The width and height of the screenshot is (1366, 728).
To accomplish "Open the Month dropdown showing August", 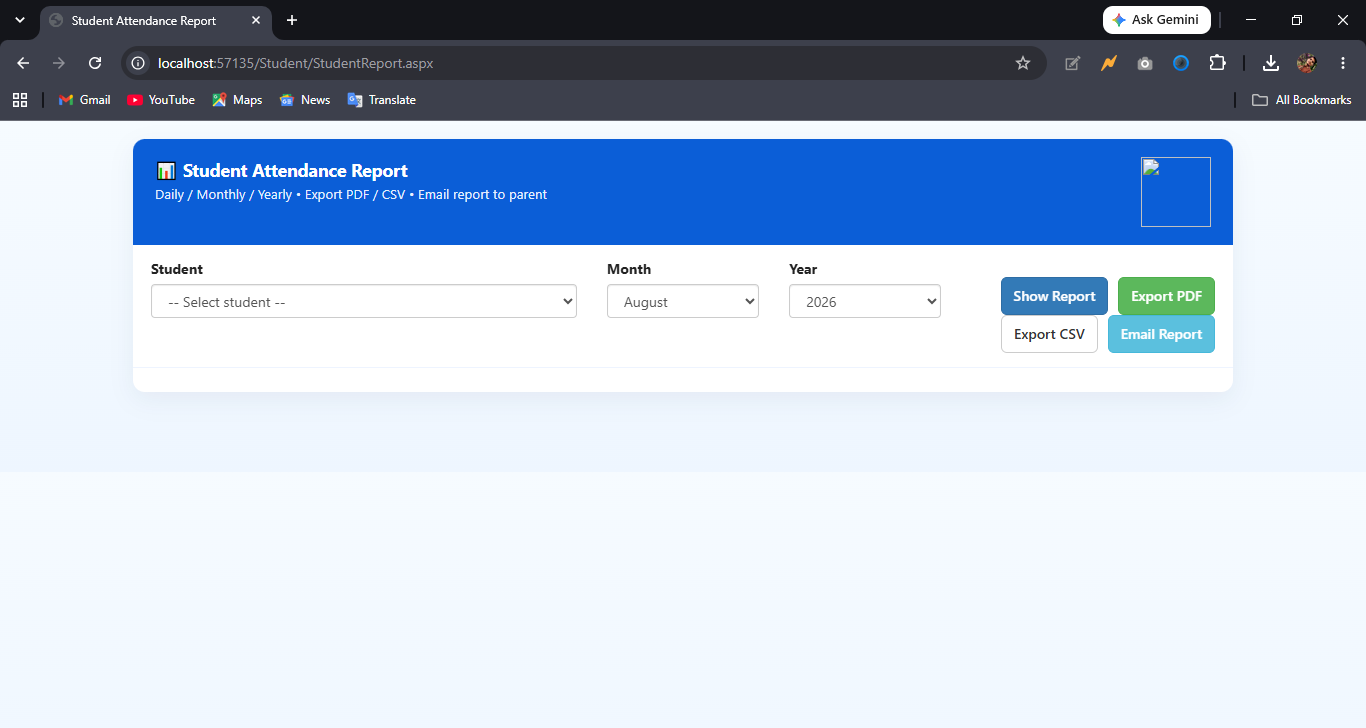I will click(x=683, y=302).
